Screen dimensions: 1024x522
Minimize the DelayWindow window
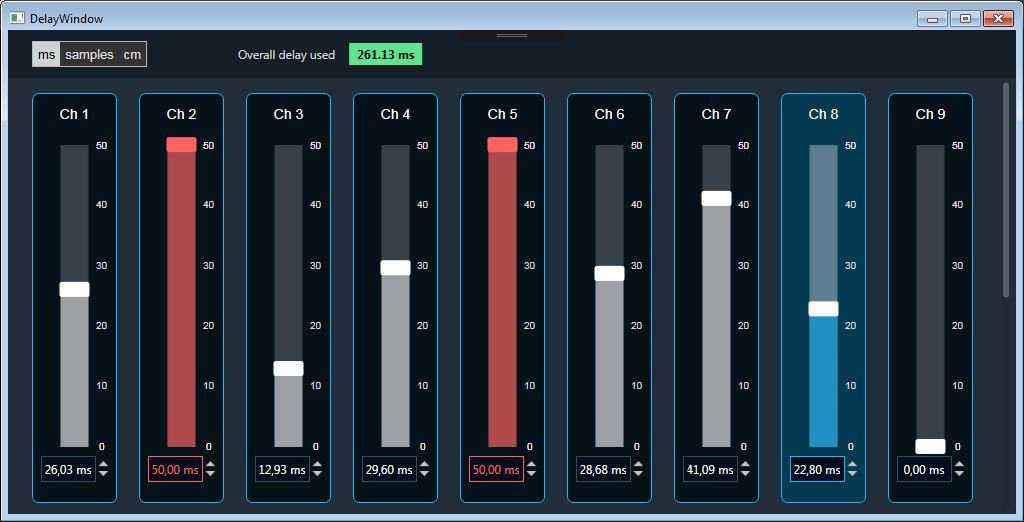pos(933,18)
